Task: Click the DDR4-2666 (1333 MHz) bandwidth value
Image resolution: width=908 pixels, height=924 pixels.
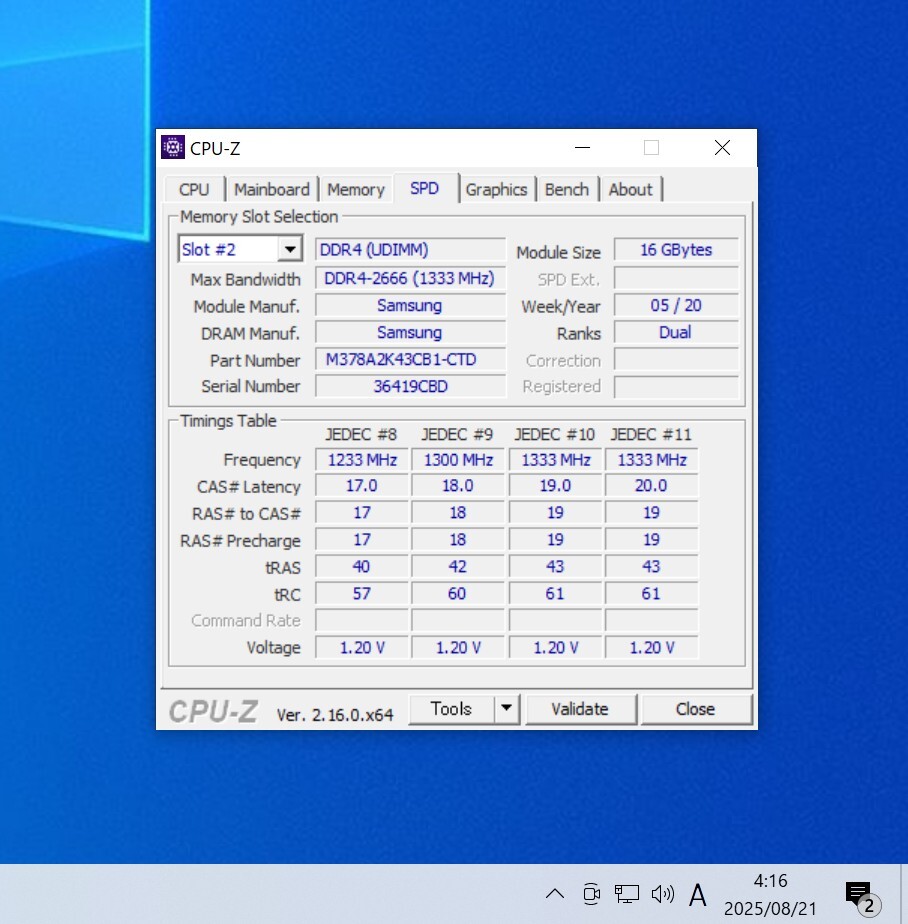Action: point(410,278)
